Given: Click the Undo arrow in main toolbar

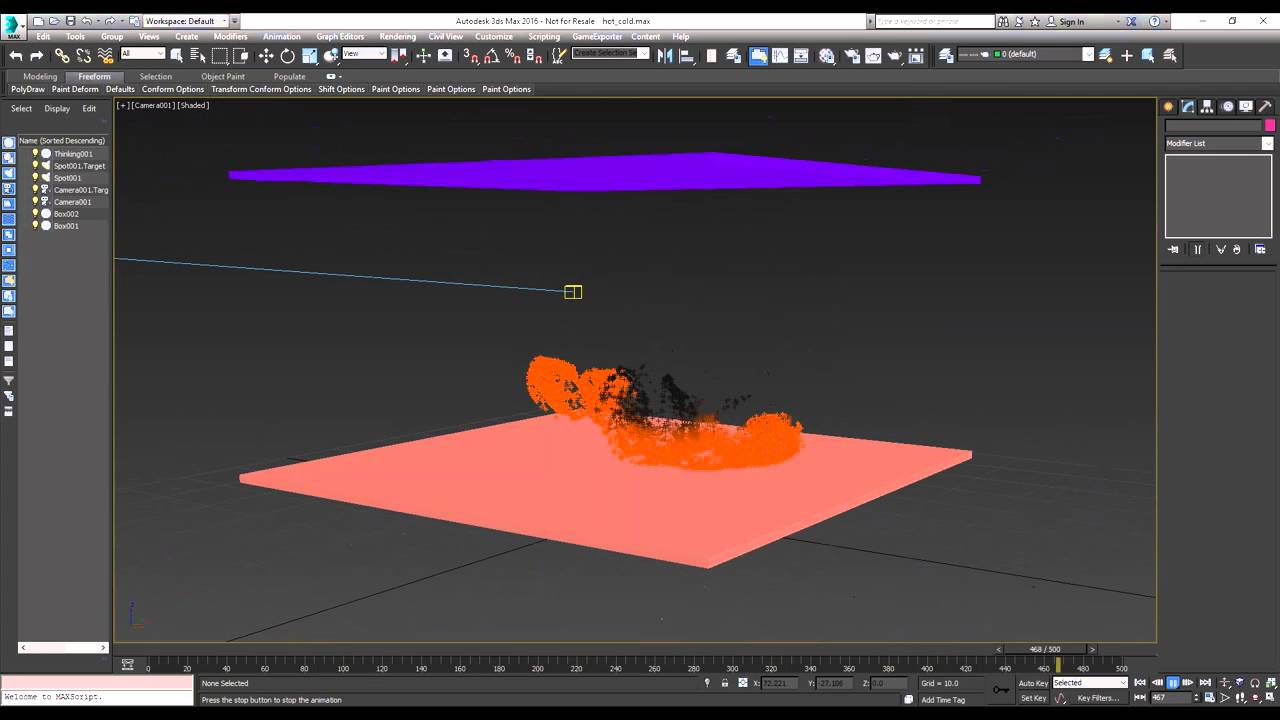Looking at the screenshot, I should 16,56.
